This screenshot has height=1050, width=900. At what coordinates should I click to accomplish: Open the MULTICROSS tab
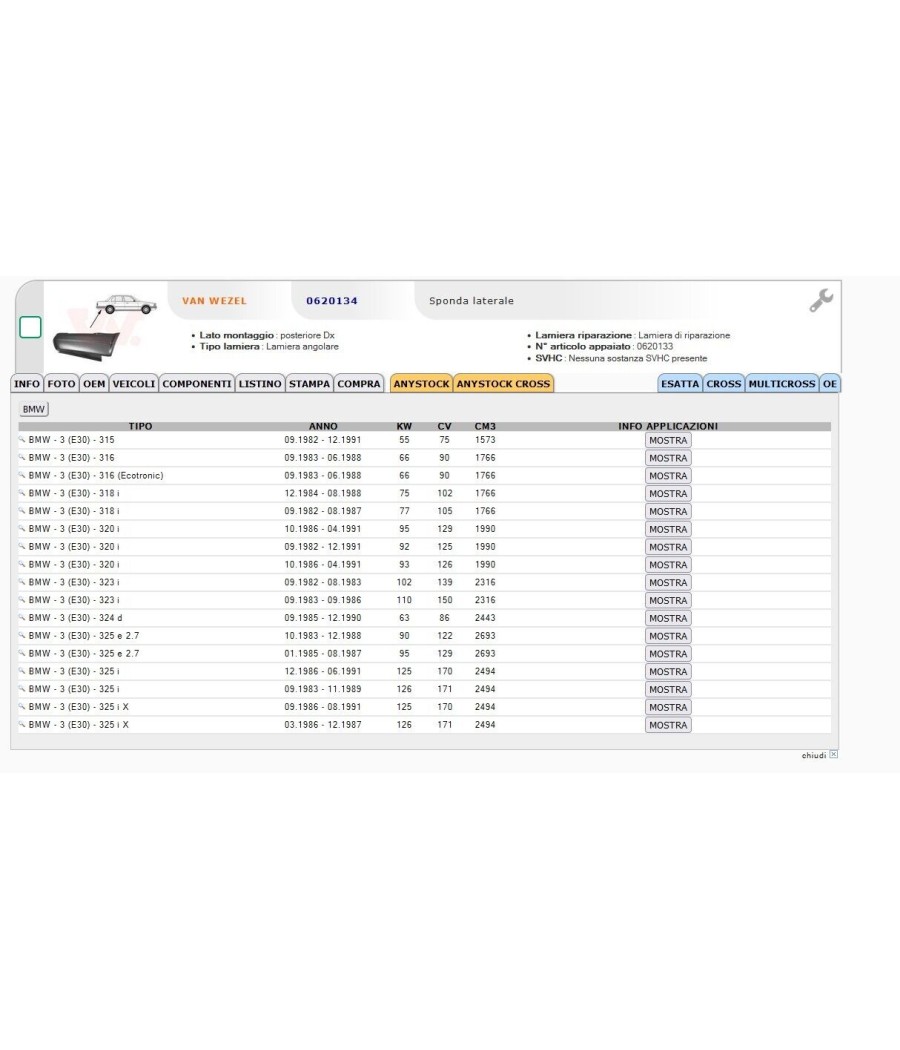(x=782, y=384)
